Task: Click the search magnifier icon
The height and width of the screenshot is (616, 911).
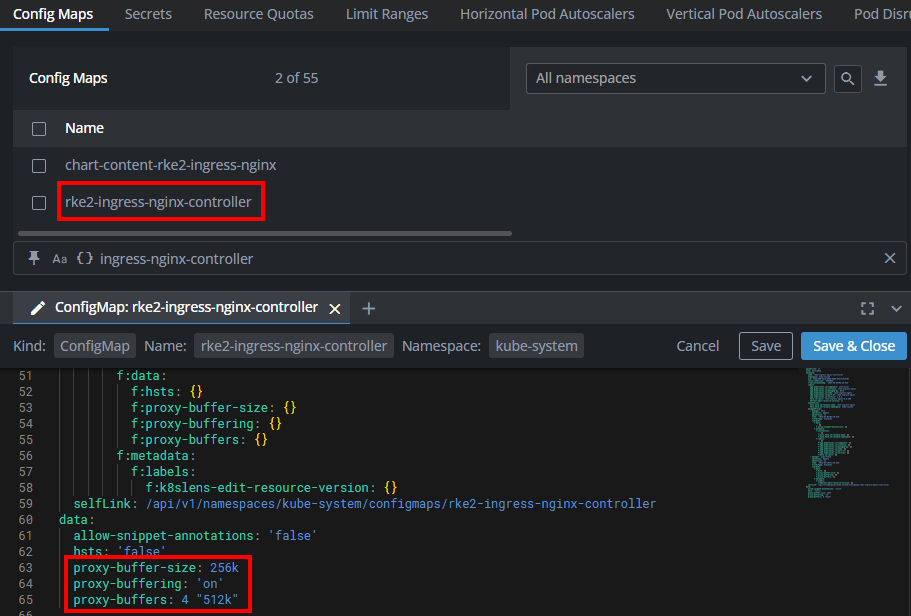Action: tap(848, 79)
